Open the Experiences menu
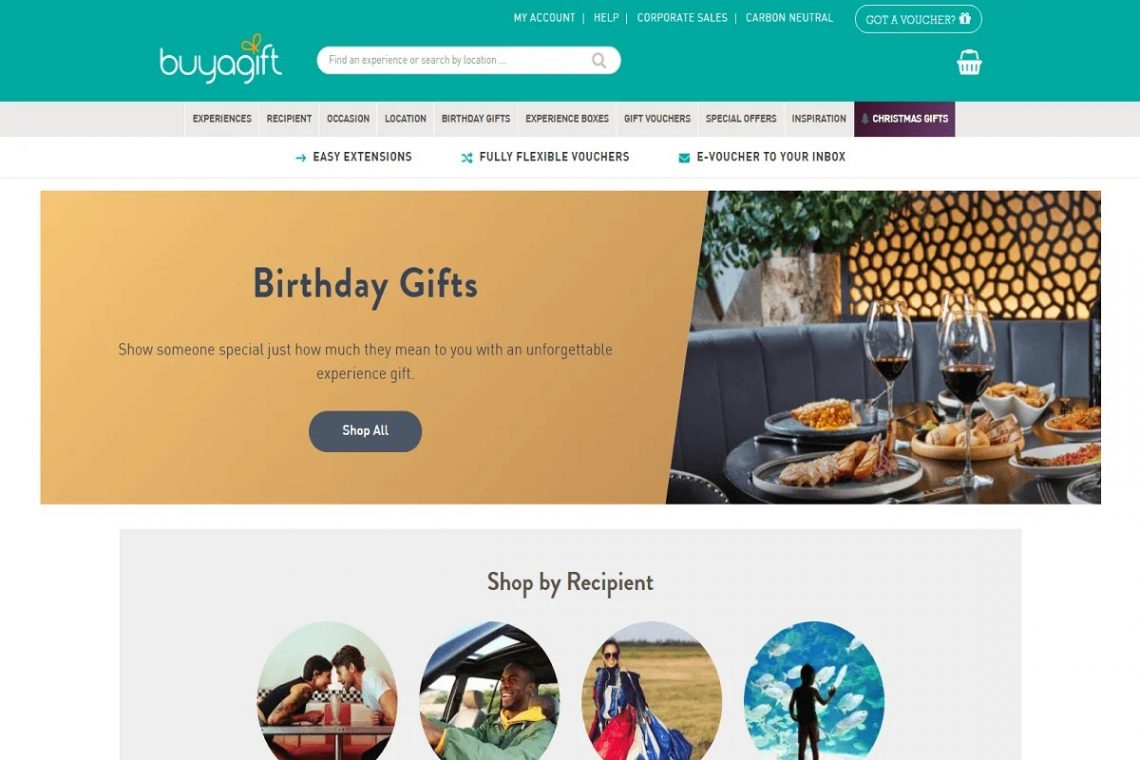Screen dimensions: 1140x760 (x=222, y=119)
